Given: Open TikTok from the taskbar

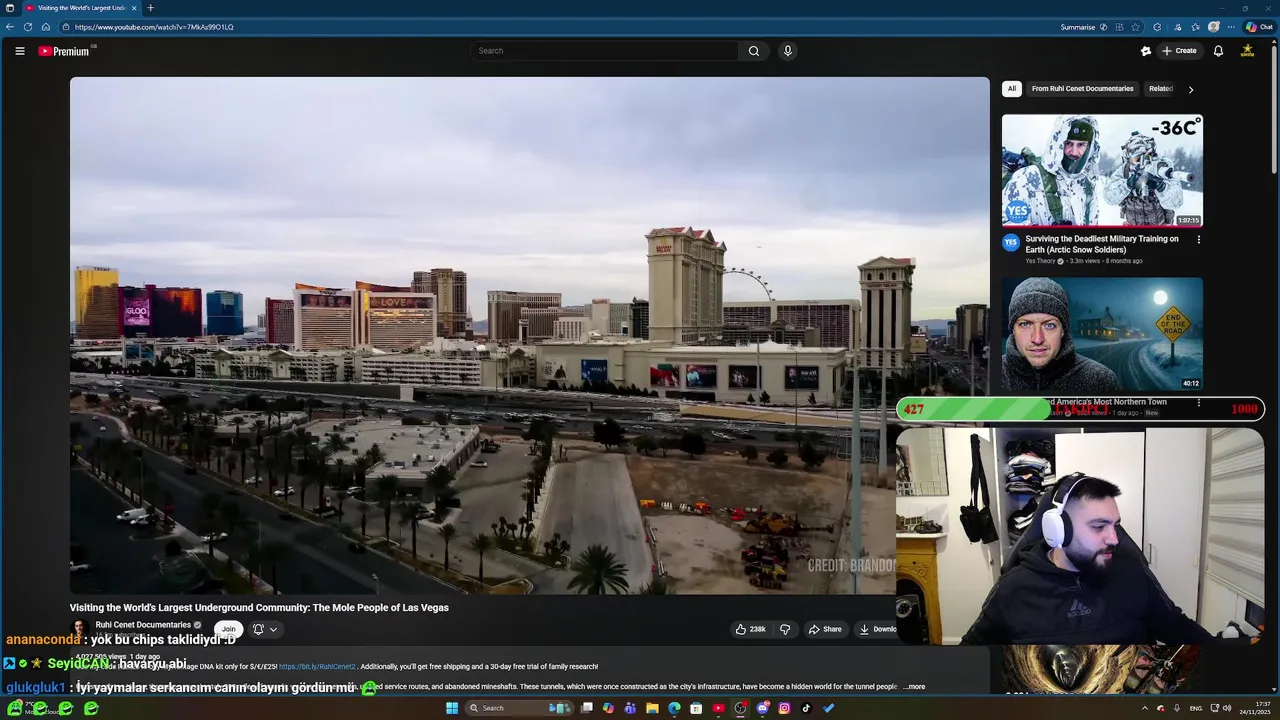Looking at the screenshot, I should point(806,708).
